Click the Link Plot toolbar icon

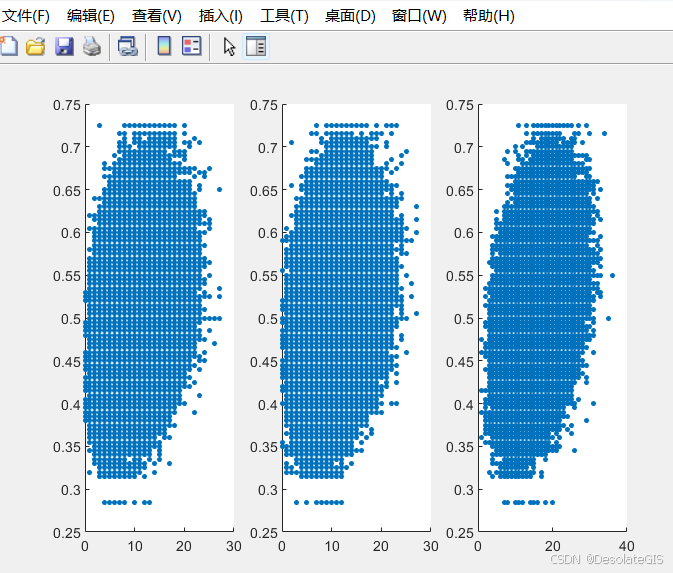point(127,46)
